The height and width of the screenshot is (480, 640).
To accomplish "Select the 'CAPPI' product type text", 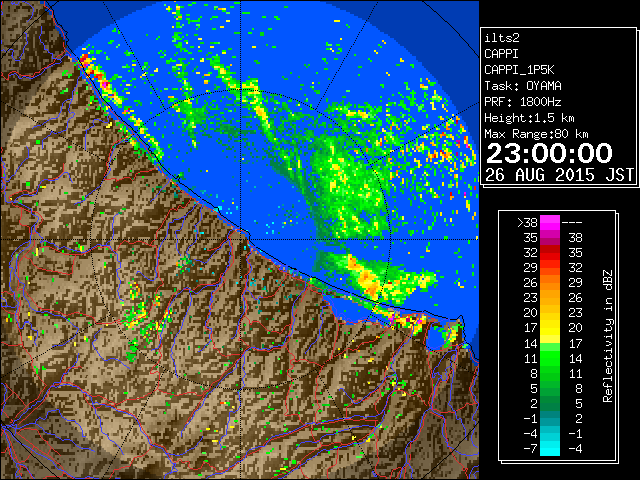I will (501, 54).
